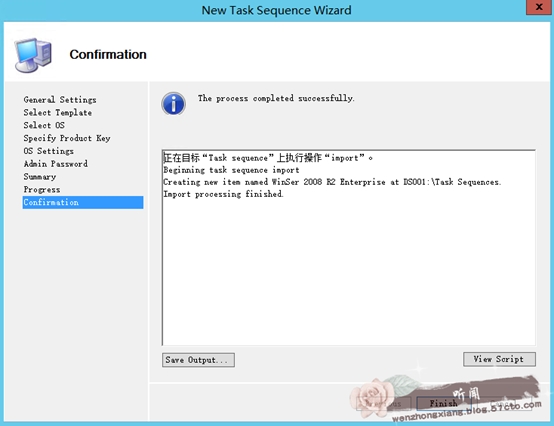Go to the Select Template step

(x=58, y=112)
